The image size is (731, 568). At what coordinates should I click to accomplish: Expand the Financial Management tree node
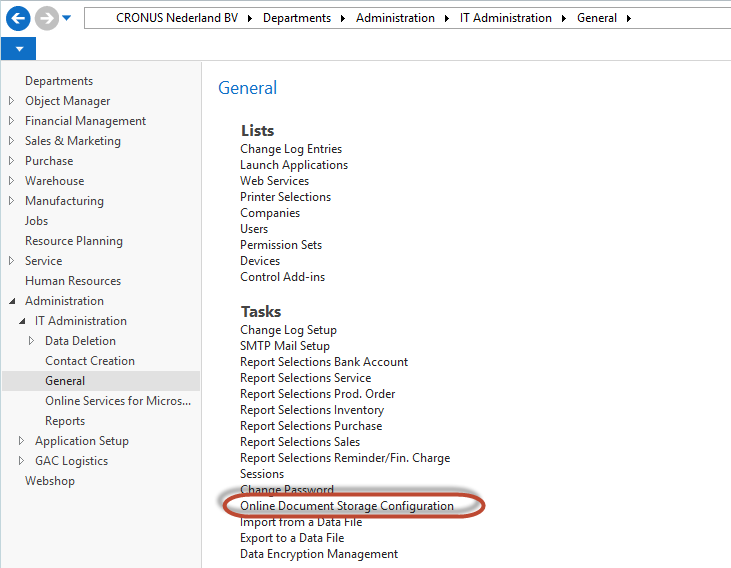(11, 121)
